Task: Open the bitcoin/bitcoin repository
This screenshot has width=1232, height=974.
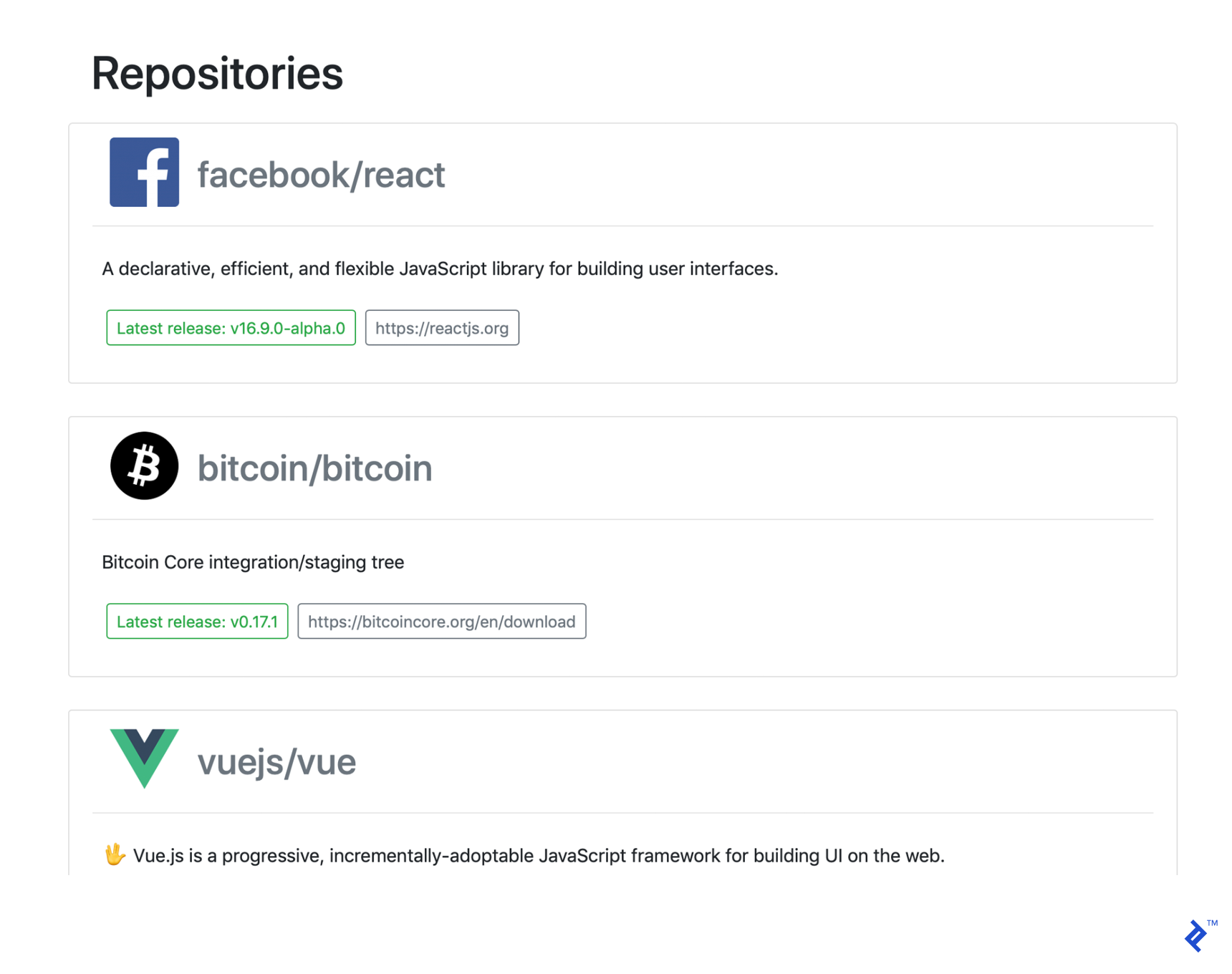Action: click(x=315, y=467)
